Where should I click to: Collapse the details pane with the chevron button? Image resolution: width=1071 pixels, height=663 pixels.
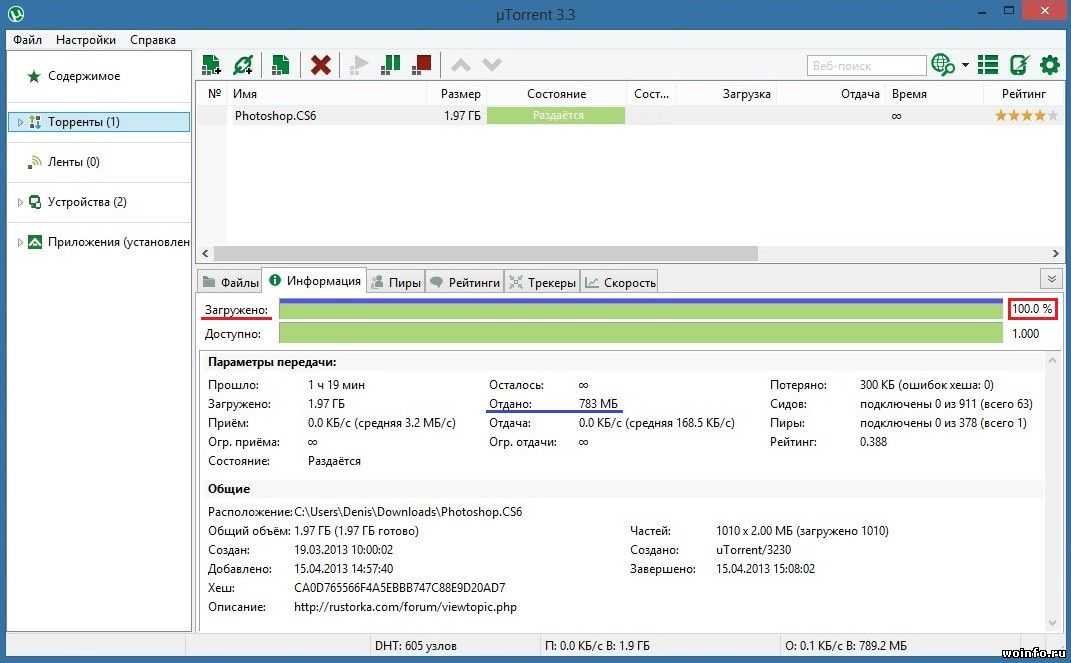tap(1052, 279)
